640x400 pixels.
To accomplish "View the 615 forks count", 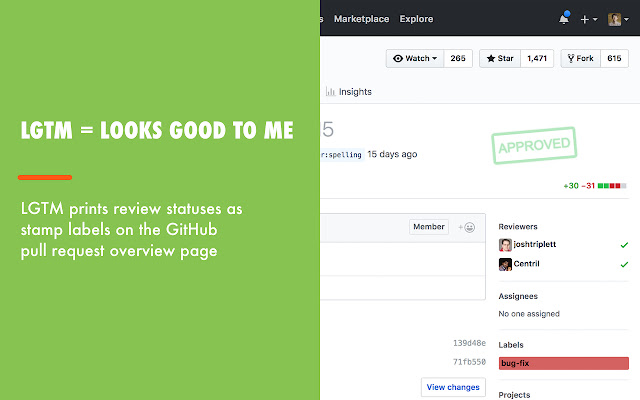I will point(614,58).
